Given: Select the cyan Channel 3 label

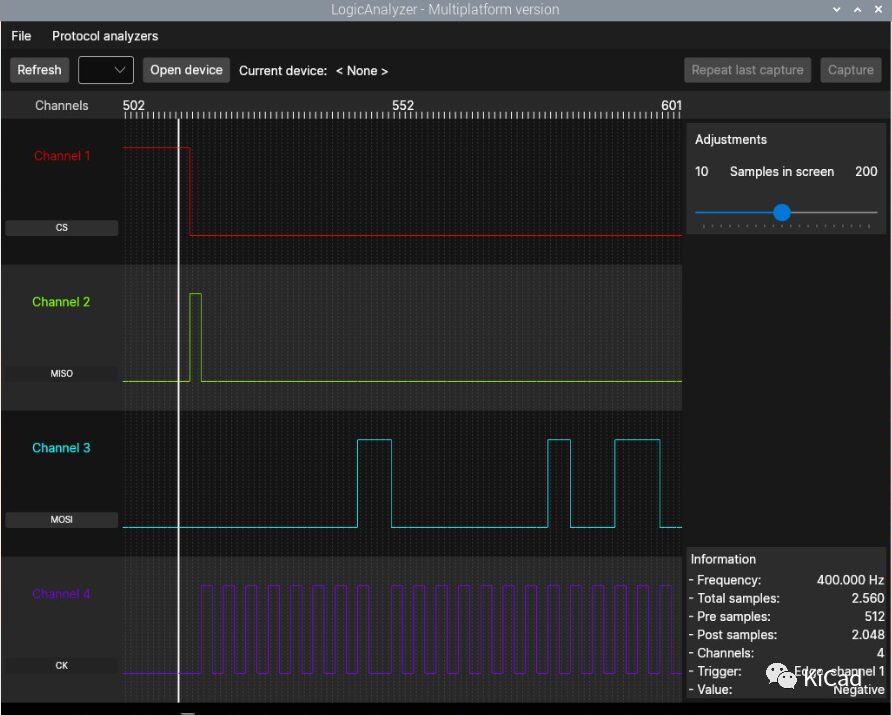Looking at the screenshot, I should point(62,448).
